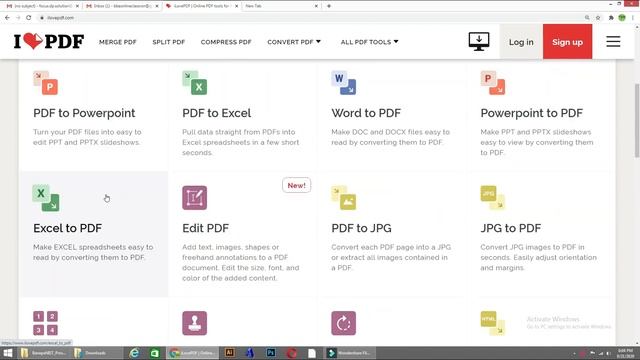The height and width of the screenshot is (360, 640).
Task: Open the JPG to PDF title link
Action: [x=511, y=228]
